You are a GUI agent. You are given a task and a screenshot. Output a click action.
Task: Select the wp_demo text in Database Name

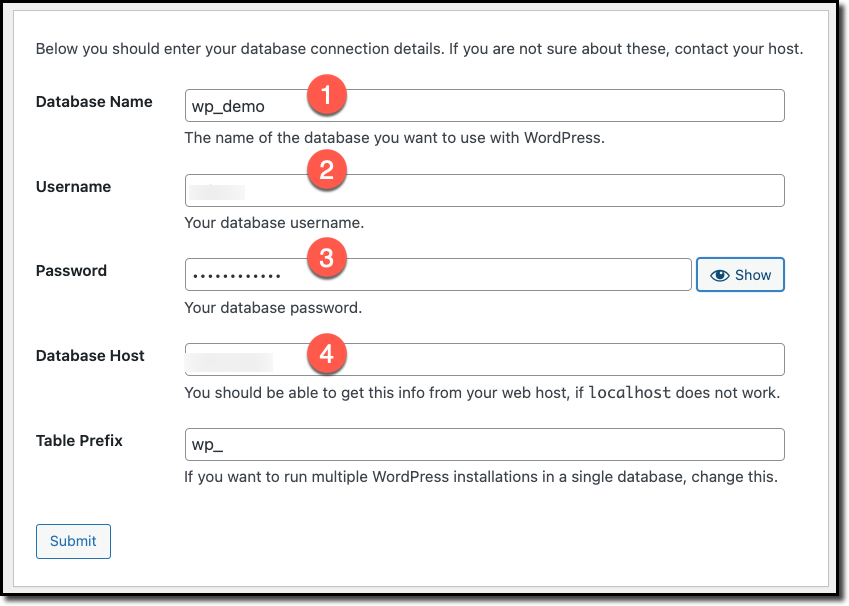point(226,106)
